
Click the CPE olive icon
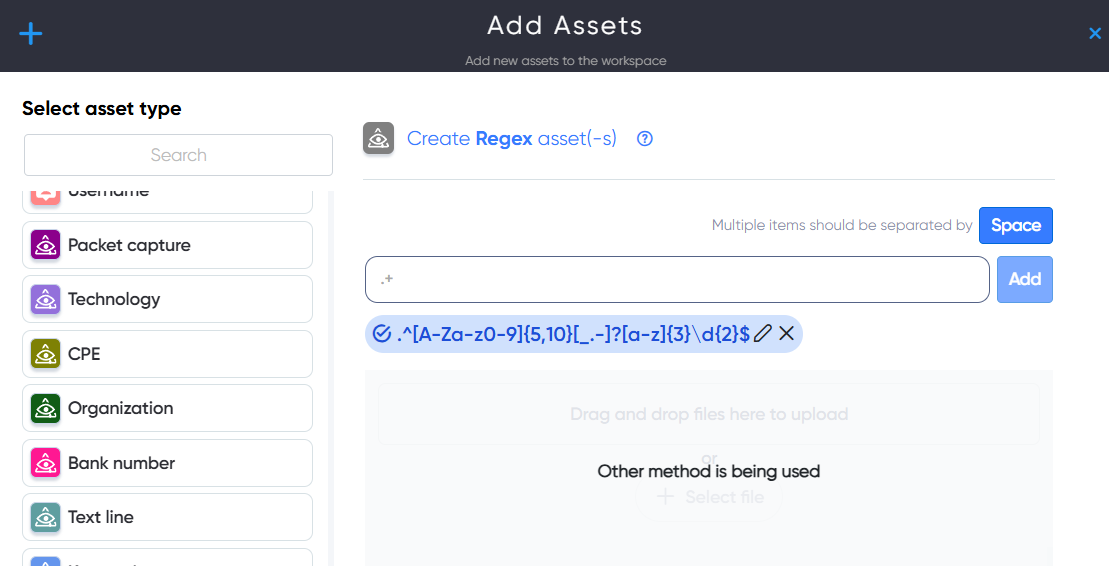click(45, 354)
